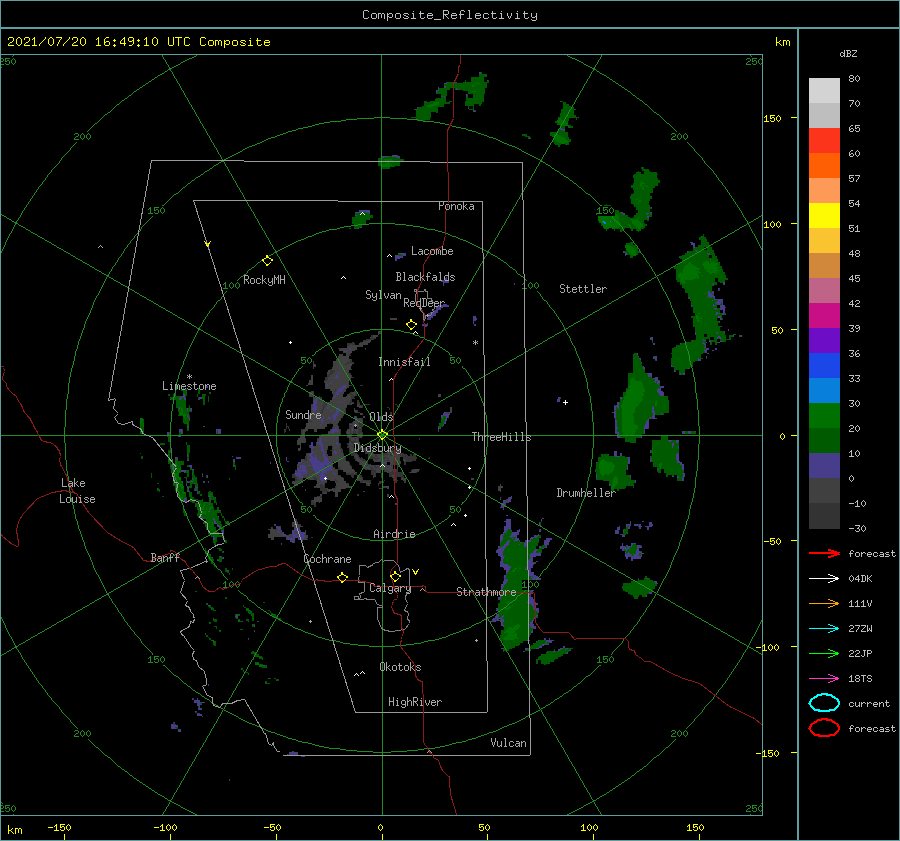This screenshot has height=841, width=900.
Task: Select the red 60-65 dBZ swatch
Action: pos(824,141)
